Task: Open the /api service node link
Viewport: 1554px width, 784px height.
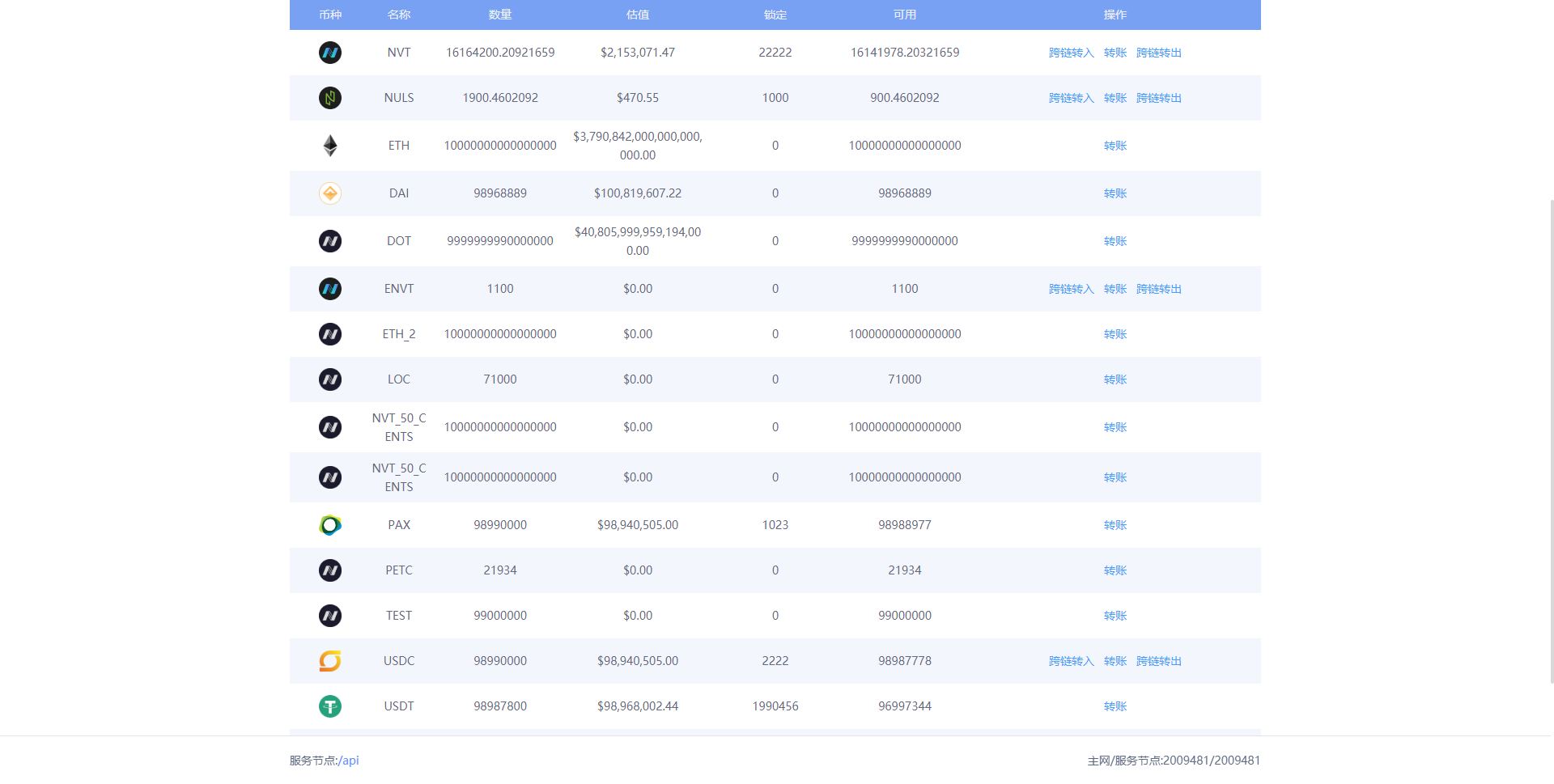Action: 350,761
